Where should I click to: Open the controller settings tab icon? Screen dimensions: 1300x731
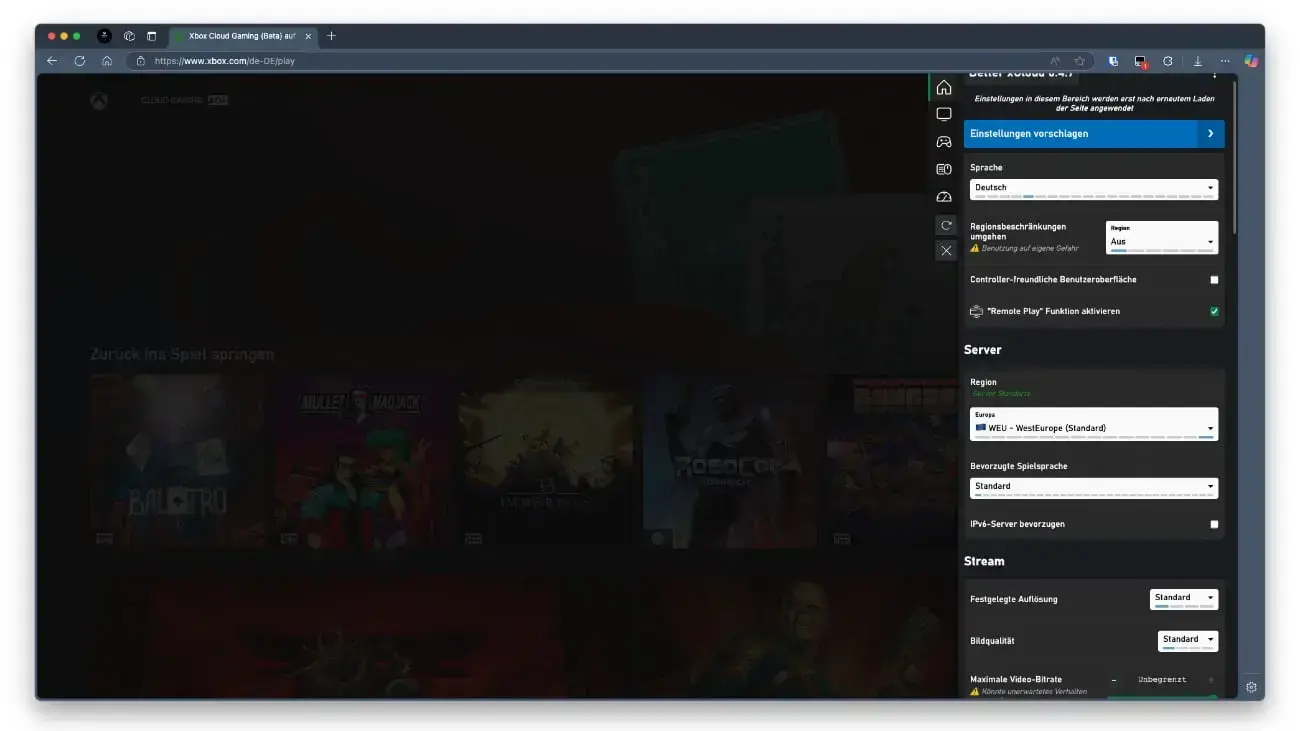(944, 142)
